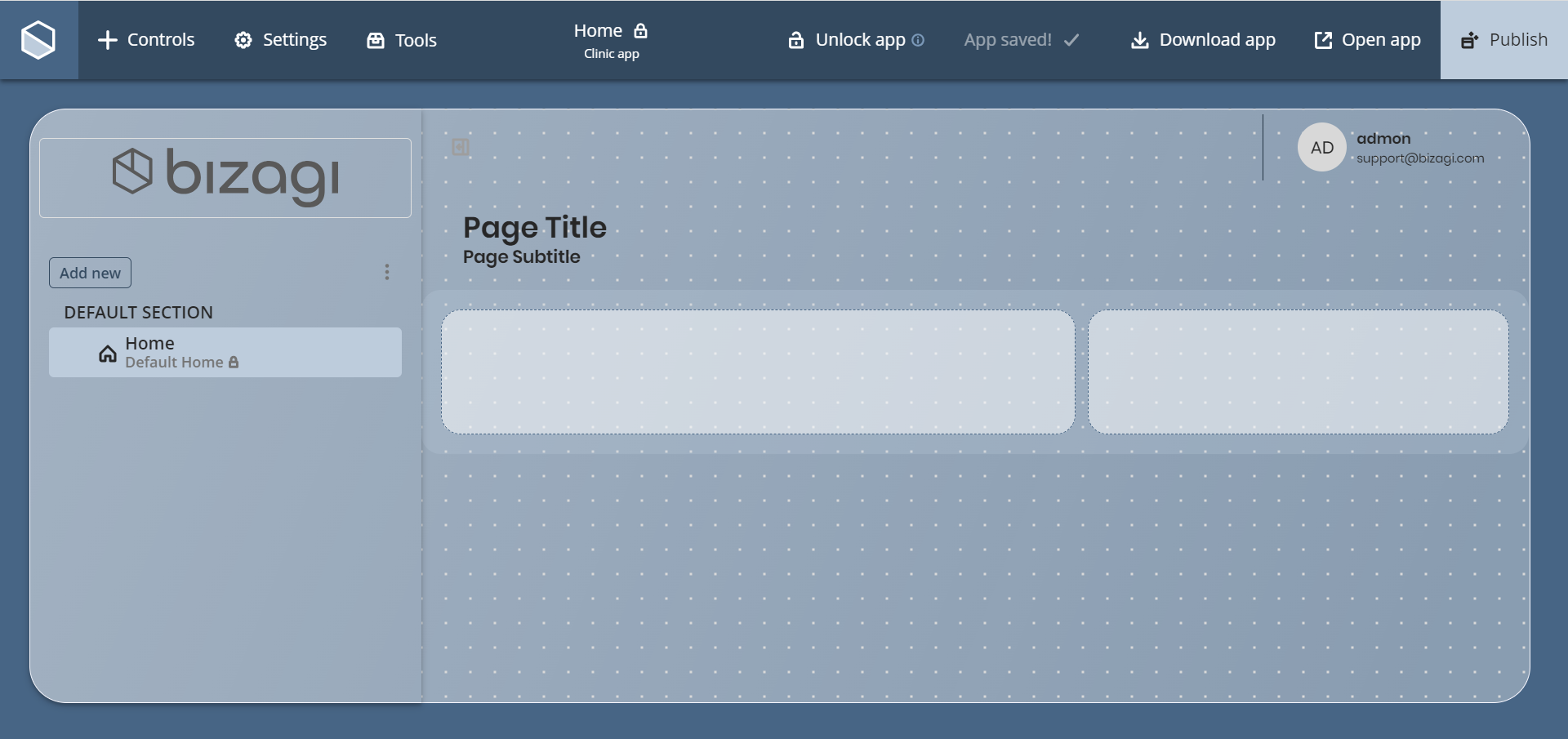Click the small panel icon above Page Title
This screenshot has width=1568, height=739.
click(461, 147)
